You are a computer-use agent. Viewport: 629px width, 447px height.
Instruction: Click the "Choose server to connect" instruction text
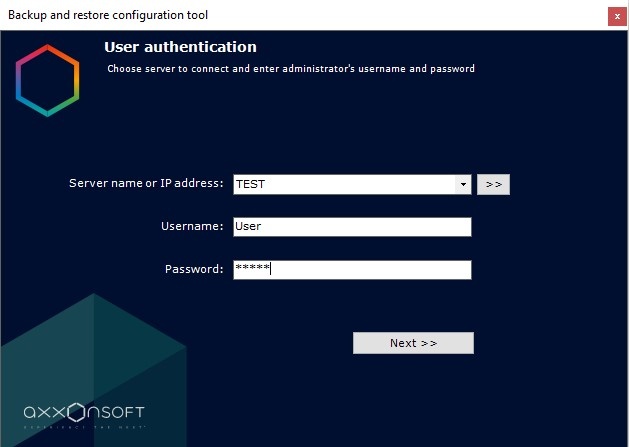tap(290, 69)
